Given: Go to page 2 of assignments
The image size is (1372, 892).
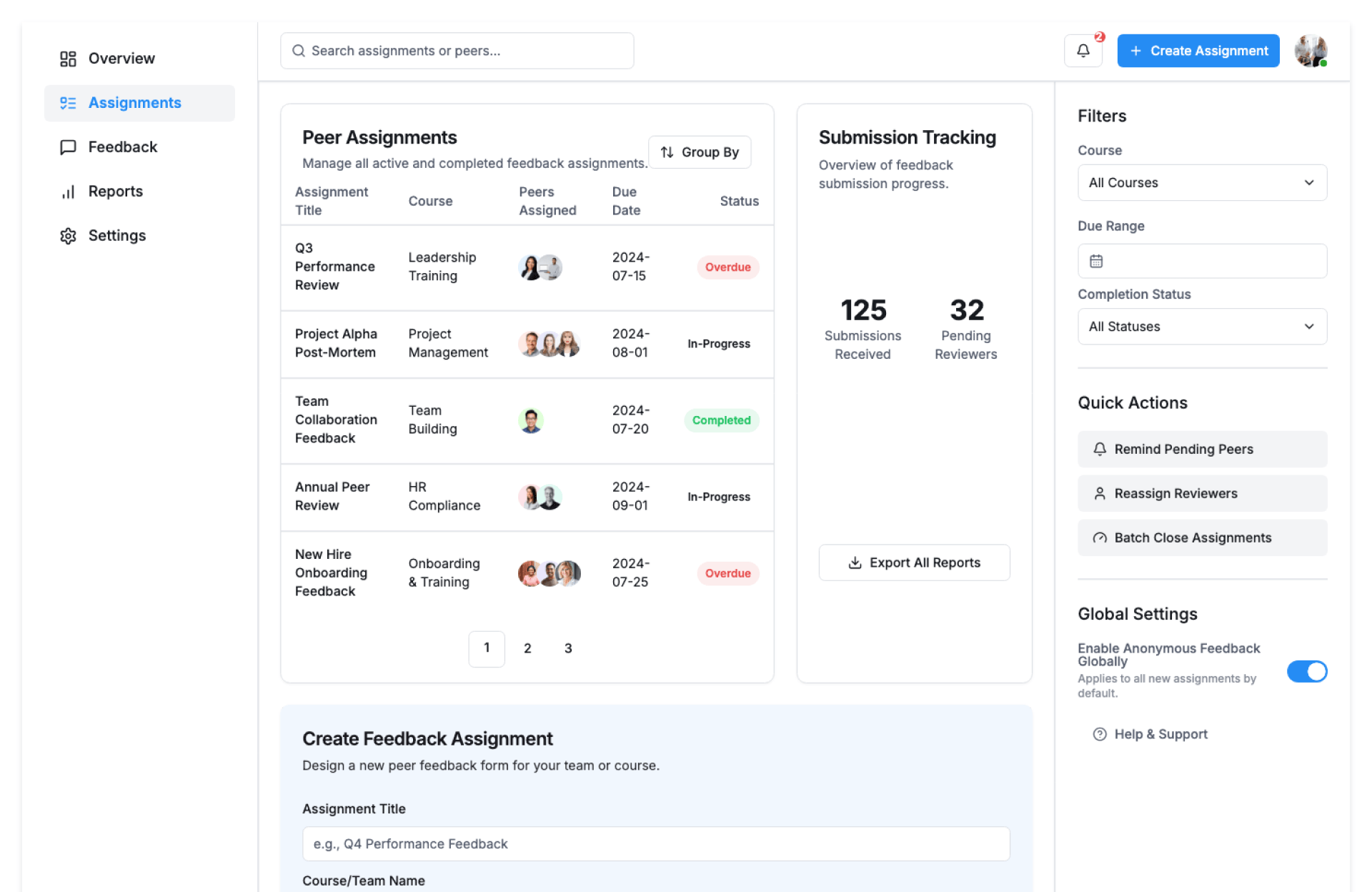Looking at the screenshot, I should (527, 648).
